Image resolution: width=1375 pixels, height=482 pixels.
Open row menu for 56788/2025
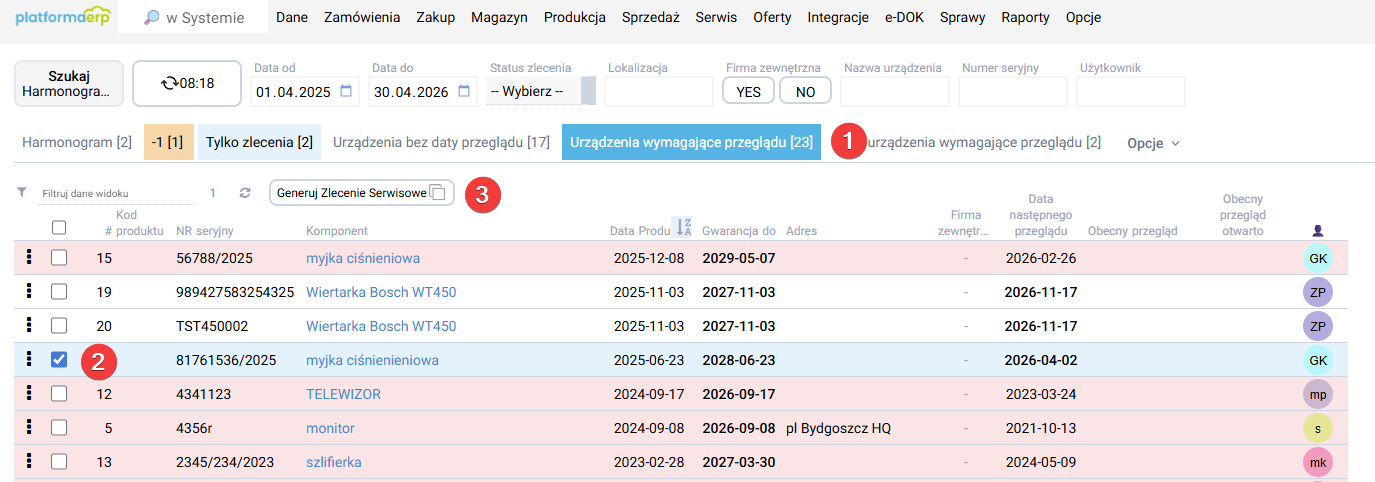[28, 257]
